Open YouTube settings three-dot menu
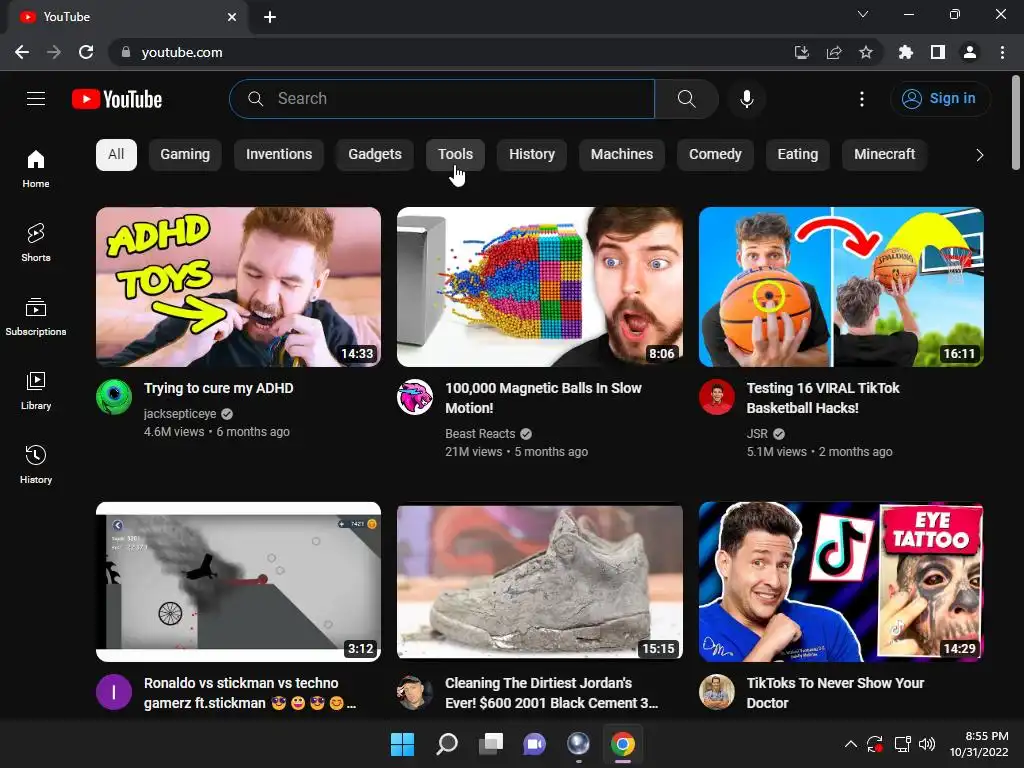1024x768 pixels. coord(861,99)
